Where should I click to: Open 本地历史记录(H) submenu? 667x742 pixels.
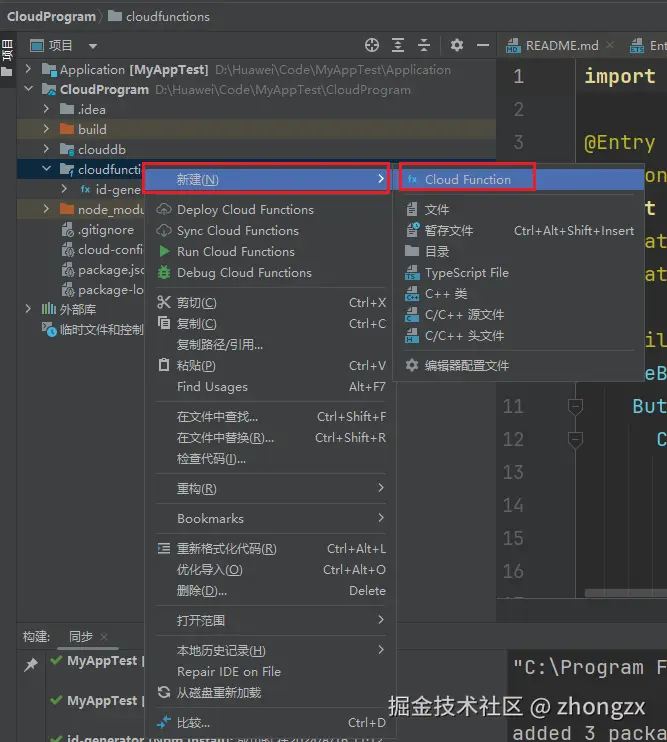pos(271,651)
